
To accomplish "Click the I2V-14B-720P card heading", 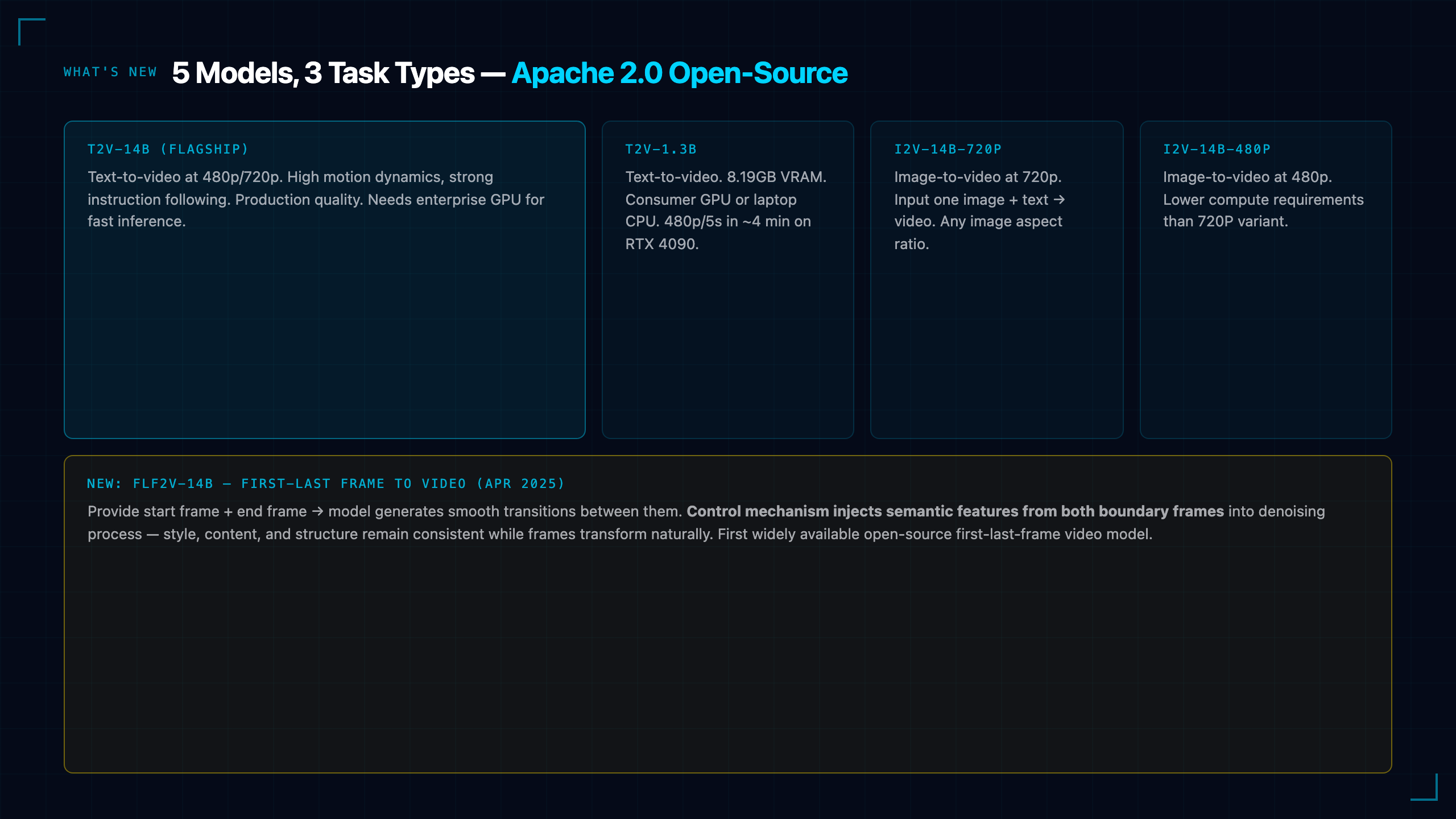I will (x=948, y=149).
